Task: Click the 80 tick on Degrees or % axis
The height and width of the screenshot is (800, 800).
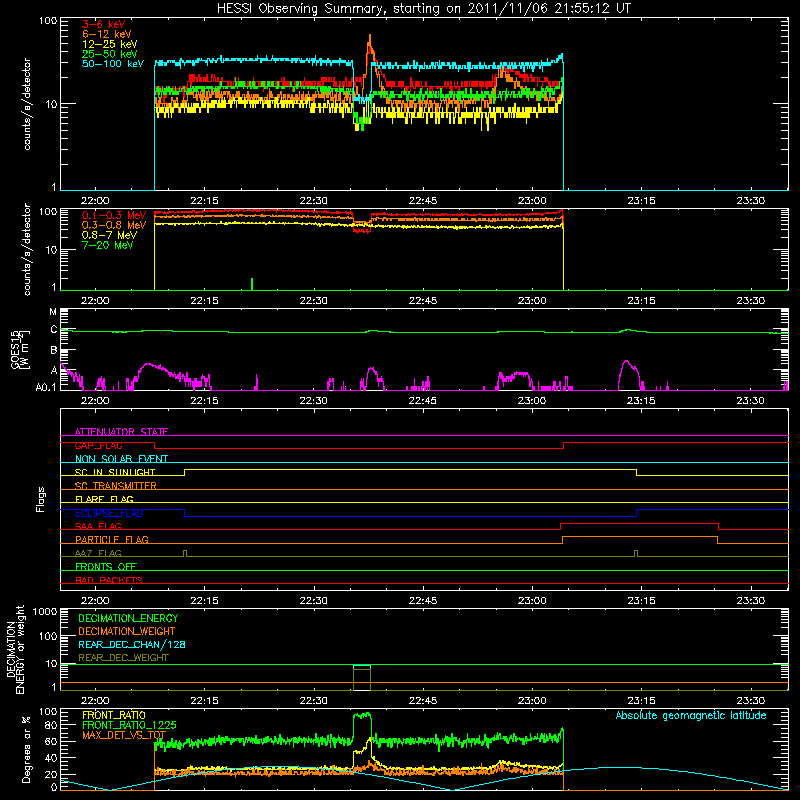Action: coord(51,725)
